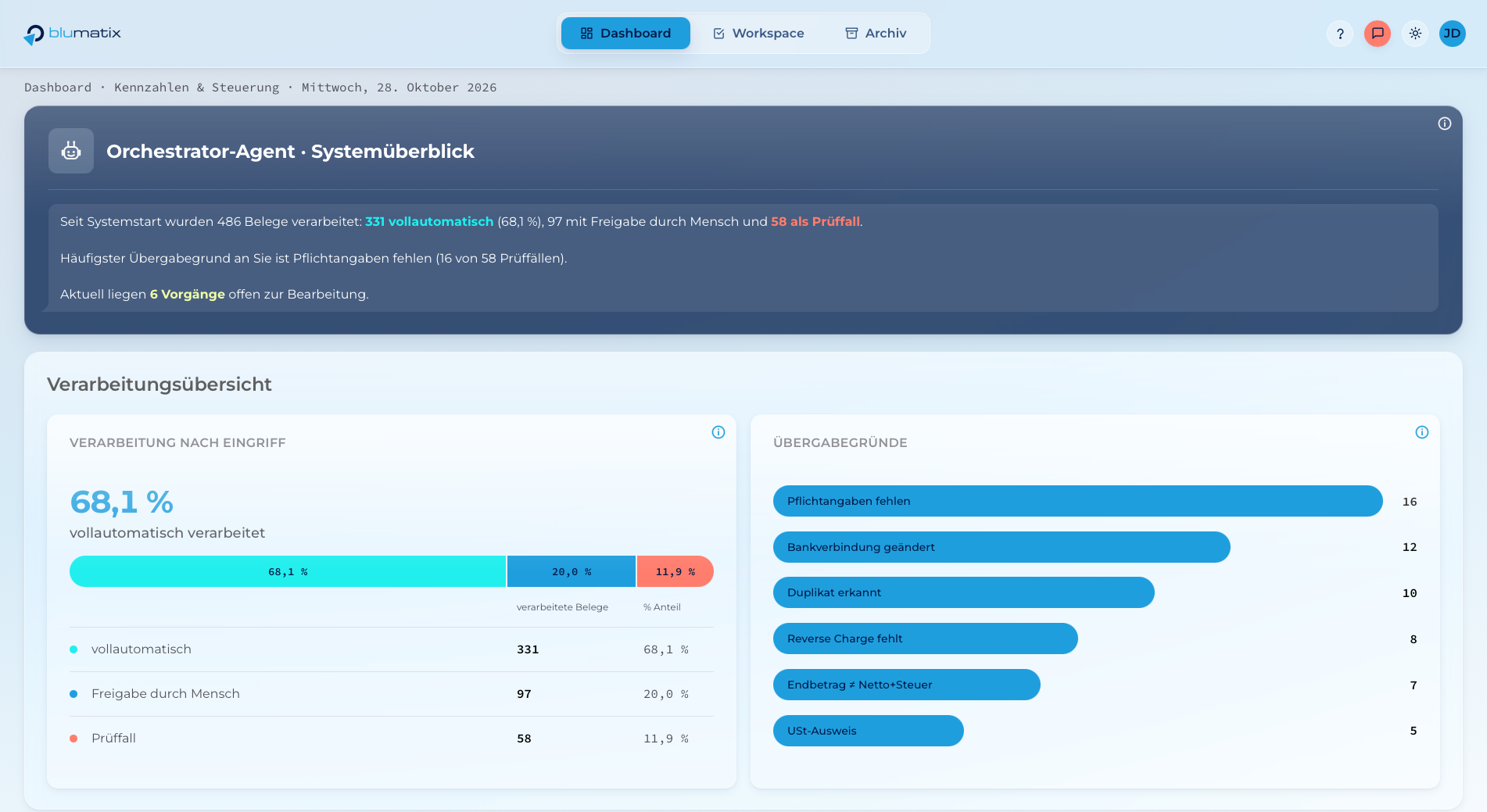Click the '331 vollautomatisch' highlighted text

tap(429, 222)
